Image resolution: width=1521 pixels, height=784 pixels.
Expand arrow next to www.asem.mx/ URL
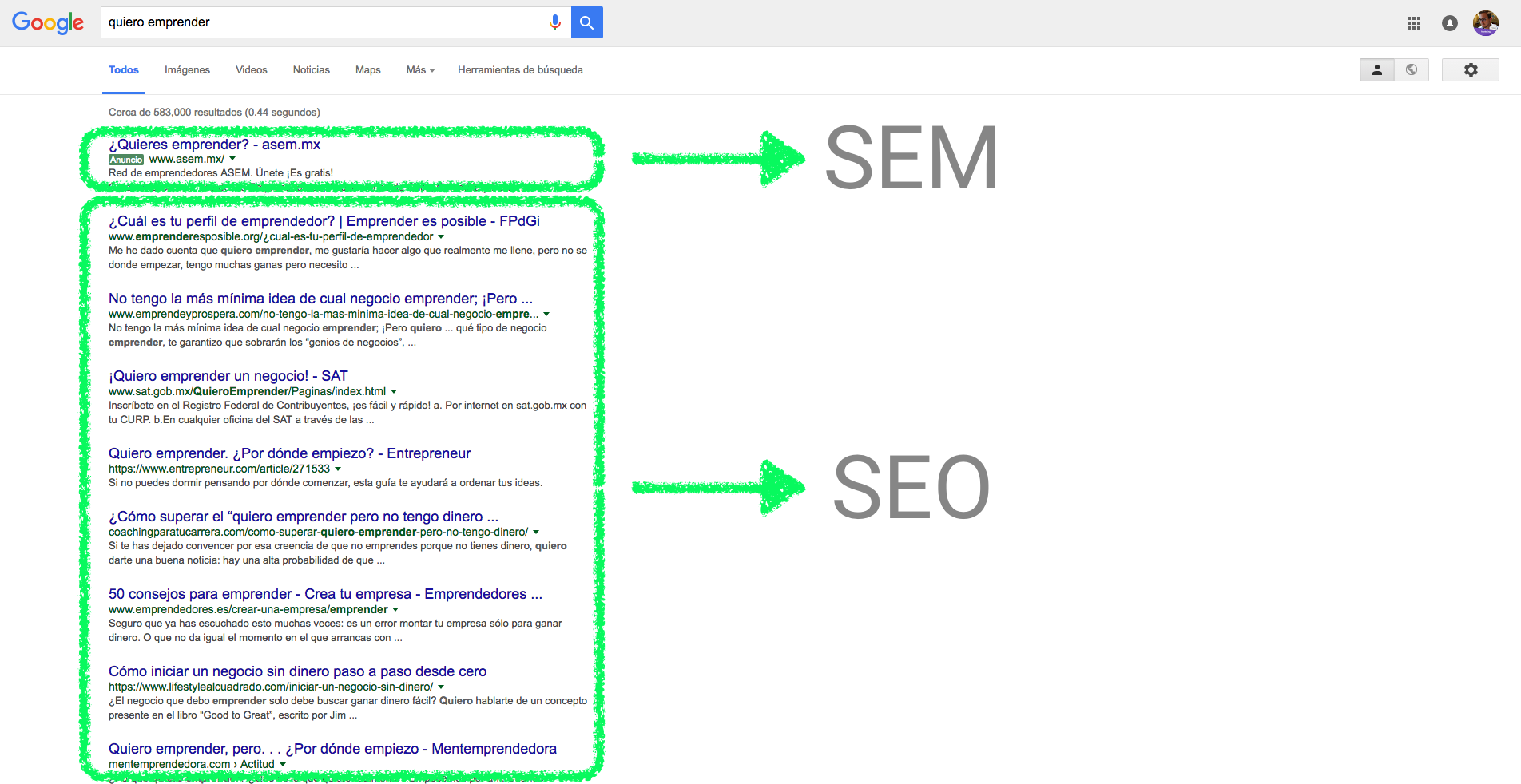[232, 159]
